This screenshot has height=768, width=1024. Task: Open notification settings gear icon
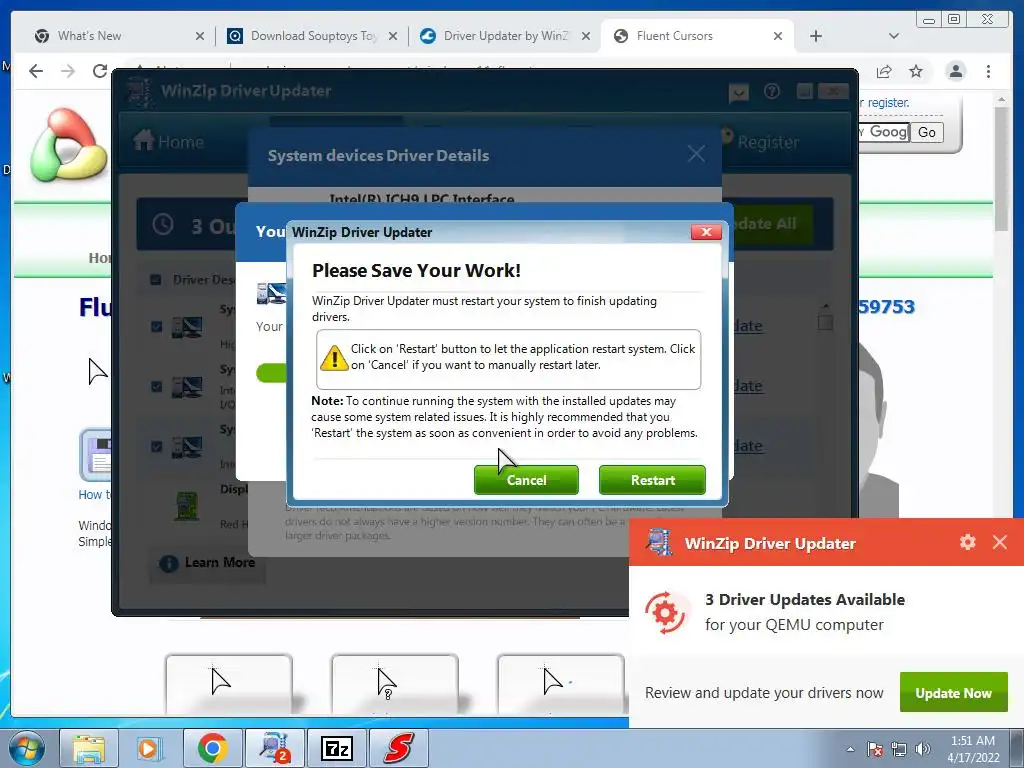point(967,542)
